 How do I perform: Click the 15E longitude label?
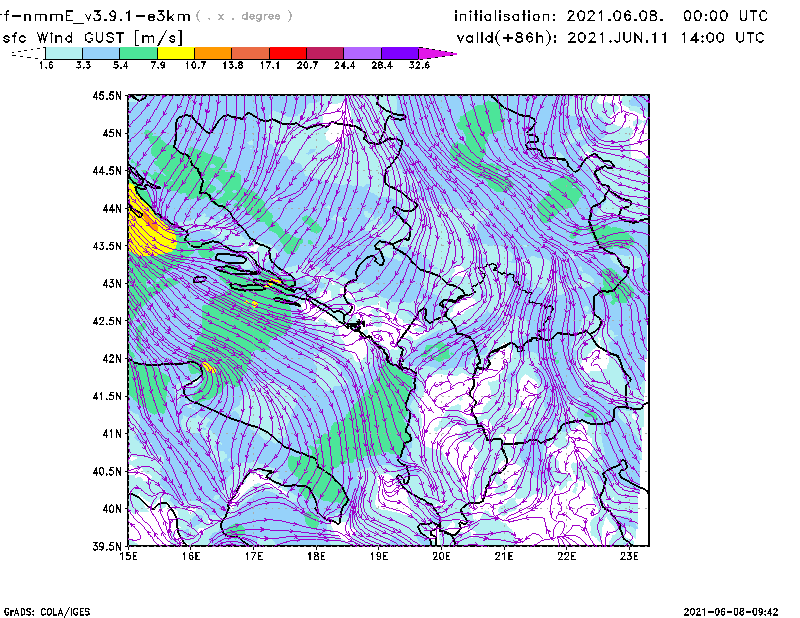tap(128, 556)
